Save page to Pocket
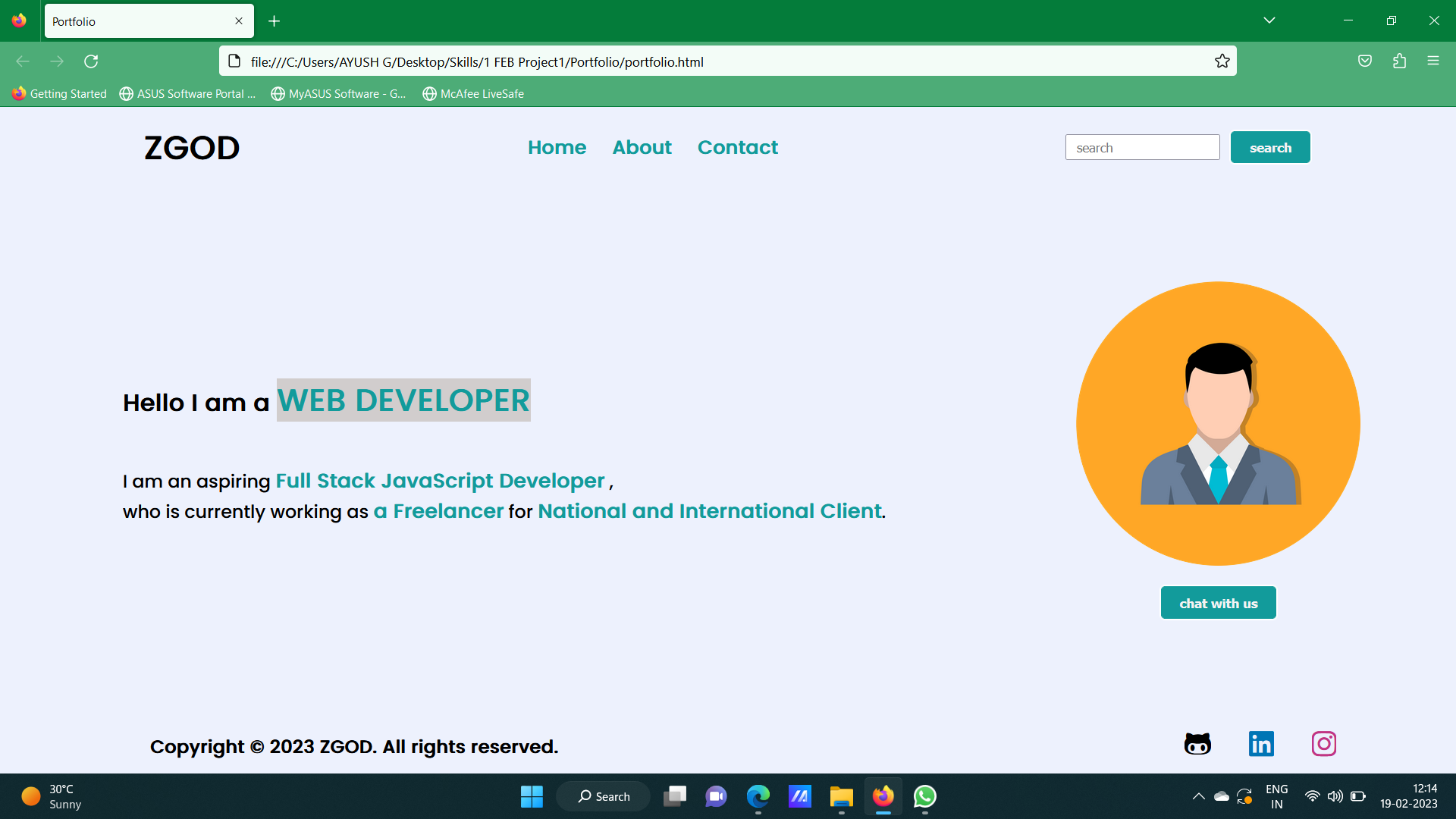Viewport: 1456px width, 819px height. pyautogui.click(x=1365, y=61)
